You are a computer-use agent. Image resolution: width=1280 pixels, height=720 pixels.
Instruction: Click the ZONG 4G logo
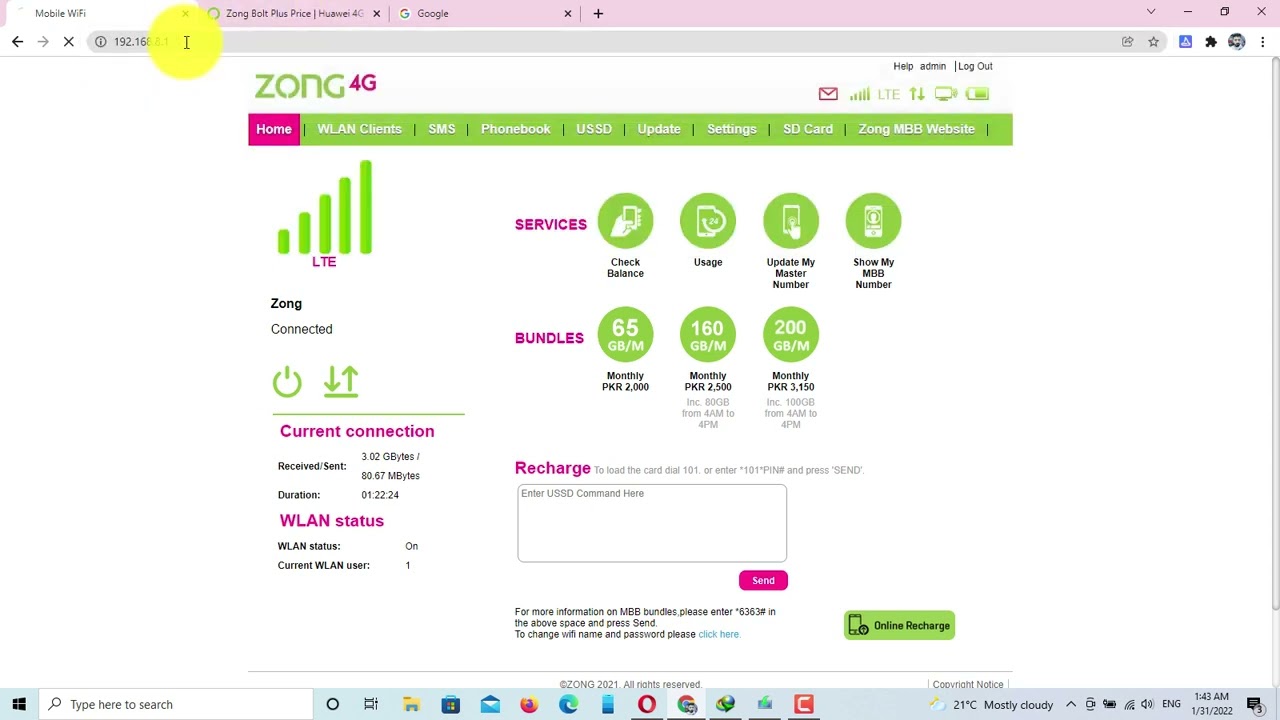pos(315,85)
